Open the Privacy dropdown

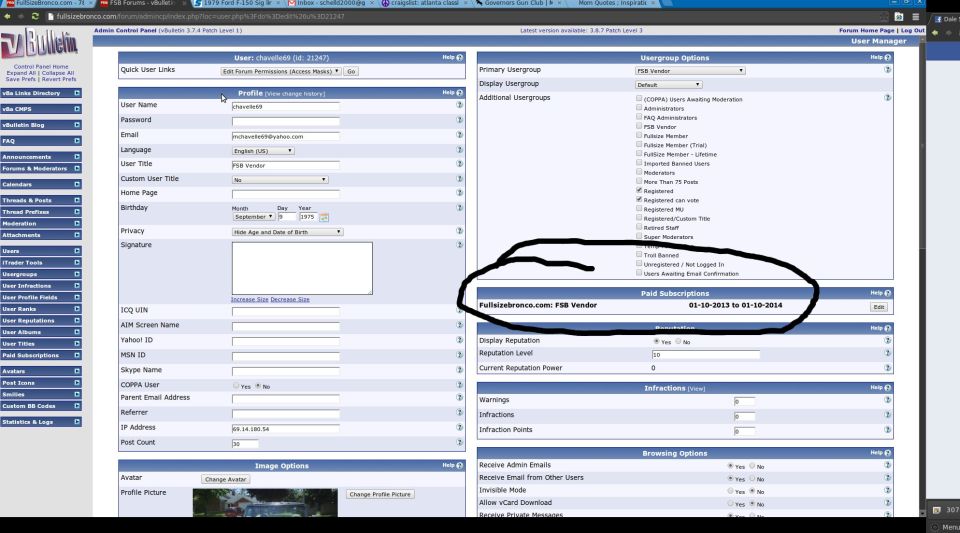pyautogui.click(x=287, y=232)
